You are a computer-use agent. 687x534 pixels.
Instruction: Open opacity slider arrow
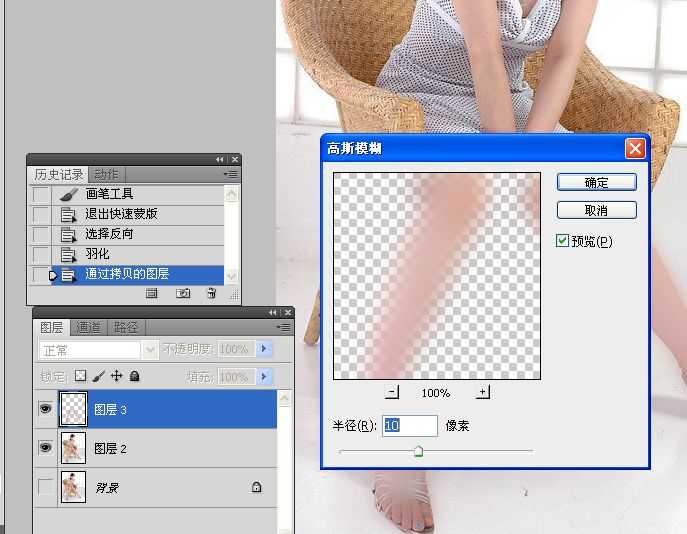pyautogui.click(x=264, y=349)
